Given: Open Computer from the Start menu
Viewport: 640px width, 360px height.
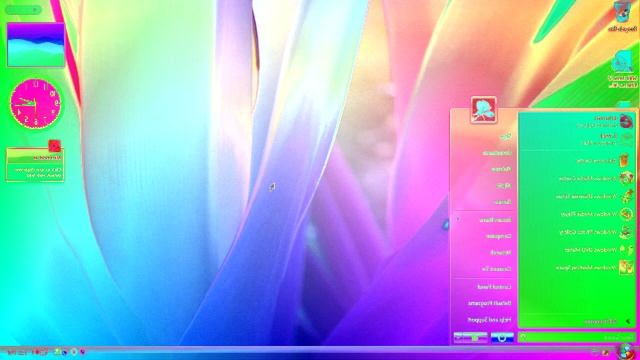Looking at the screenshot, I should point(498,236).
